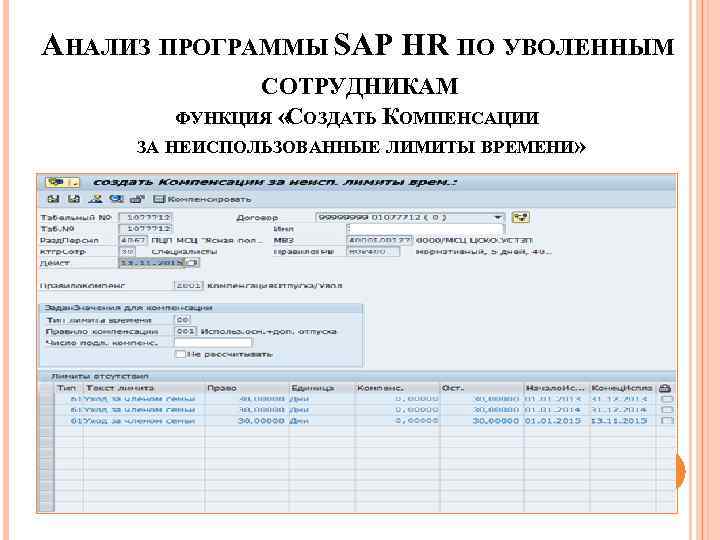This screenshot has width=720, height=540.
Task: Click the leftmost diskette icon in the toolbar
Action: (x=54, y=199)
